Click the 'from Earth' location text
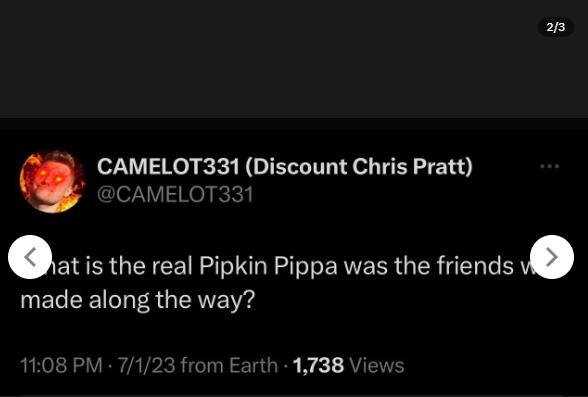 [x=229, y=365]
